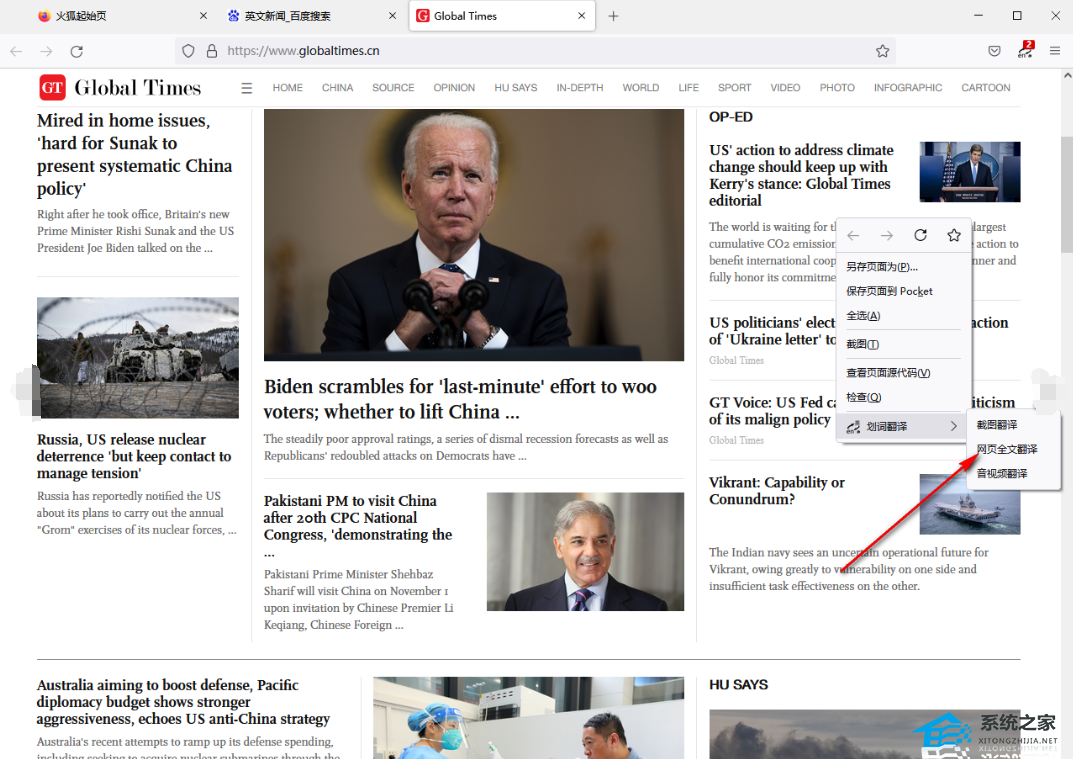Reload the page using the toolbar refresh icon
This screenshot has height=759, width=1073.
77,51
